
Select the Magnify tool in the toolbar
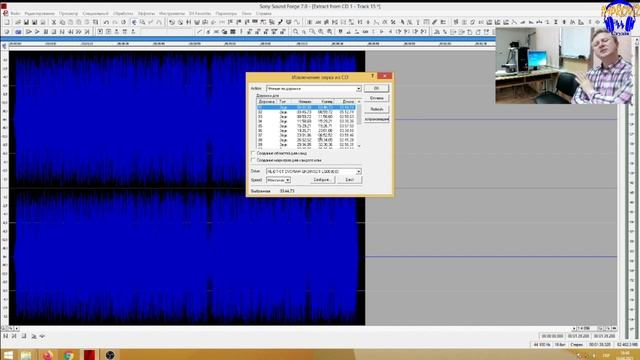click(142, 22)
